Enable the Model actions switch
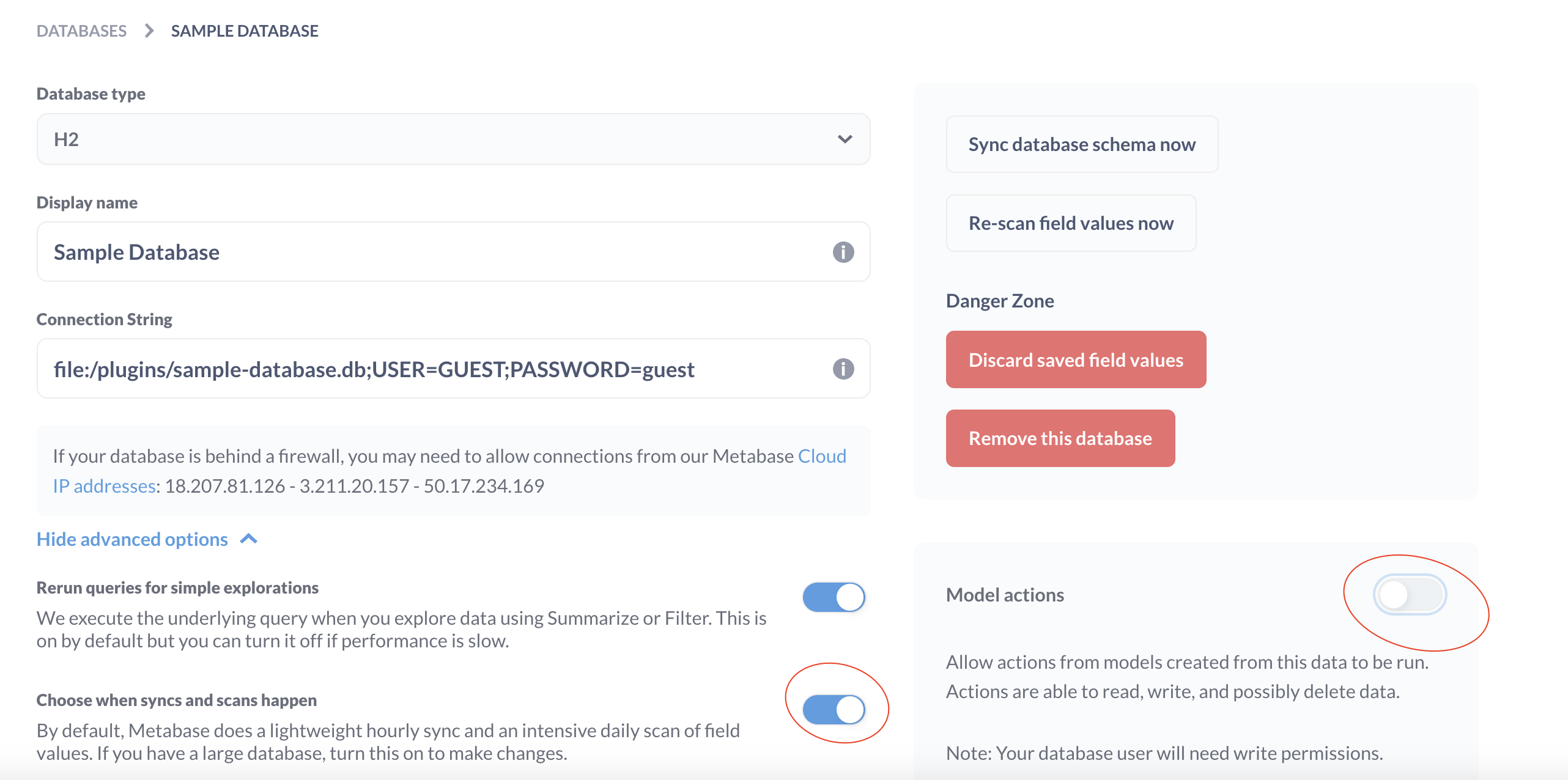 point(1409,594)
